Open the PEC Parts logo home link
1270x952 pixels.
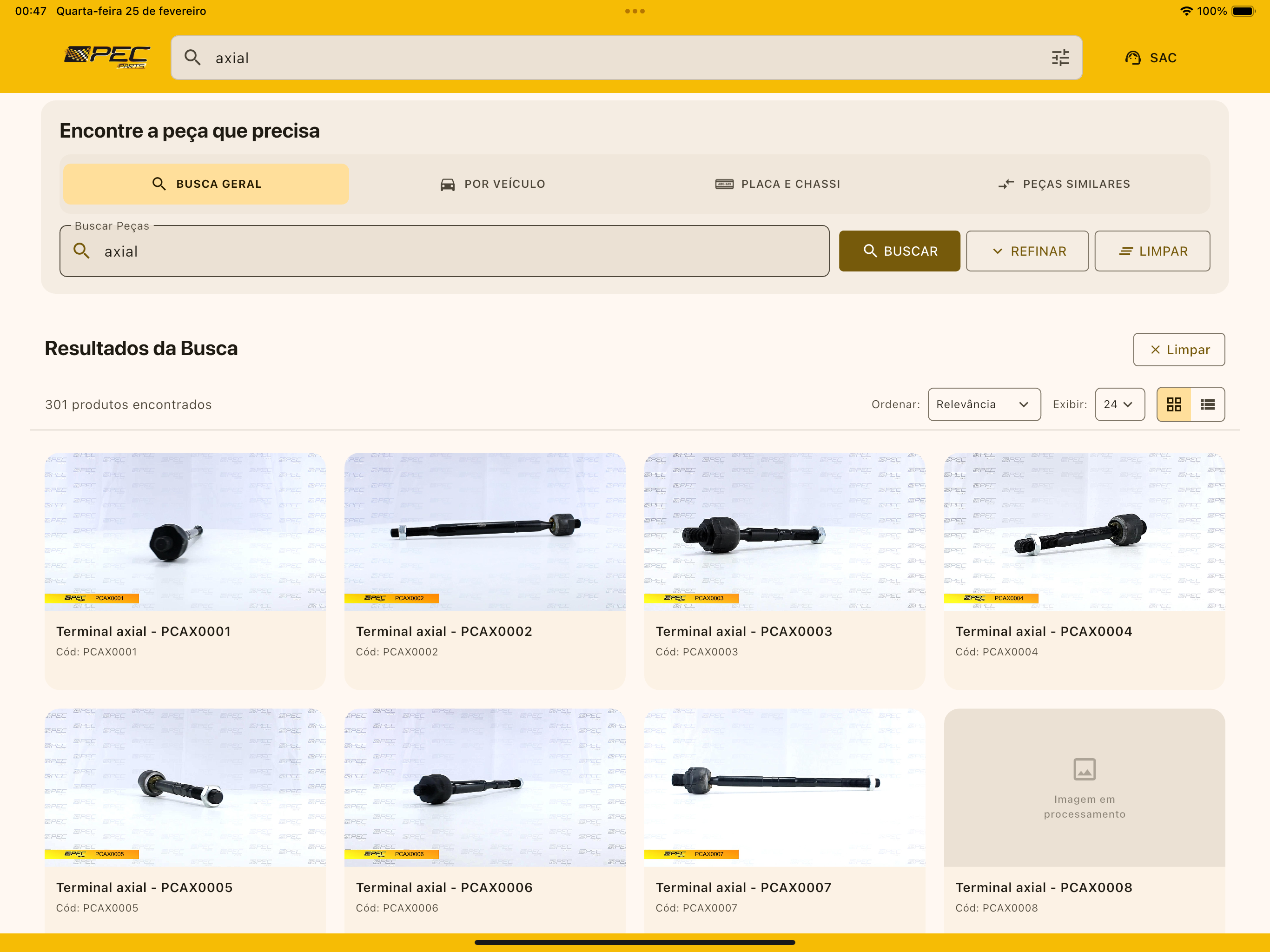coord(107,58)
